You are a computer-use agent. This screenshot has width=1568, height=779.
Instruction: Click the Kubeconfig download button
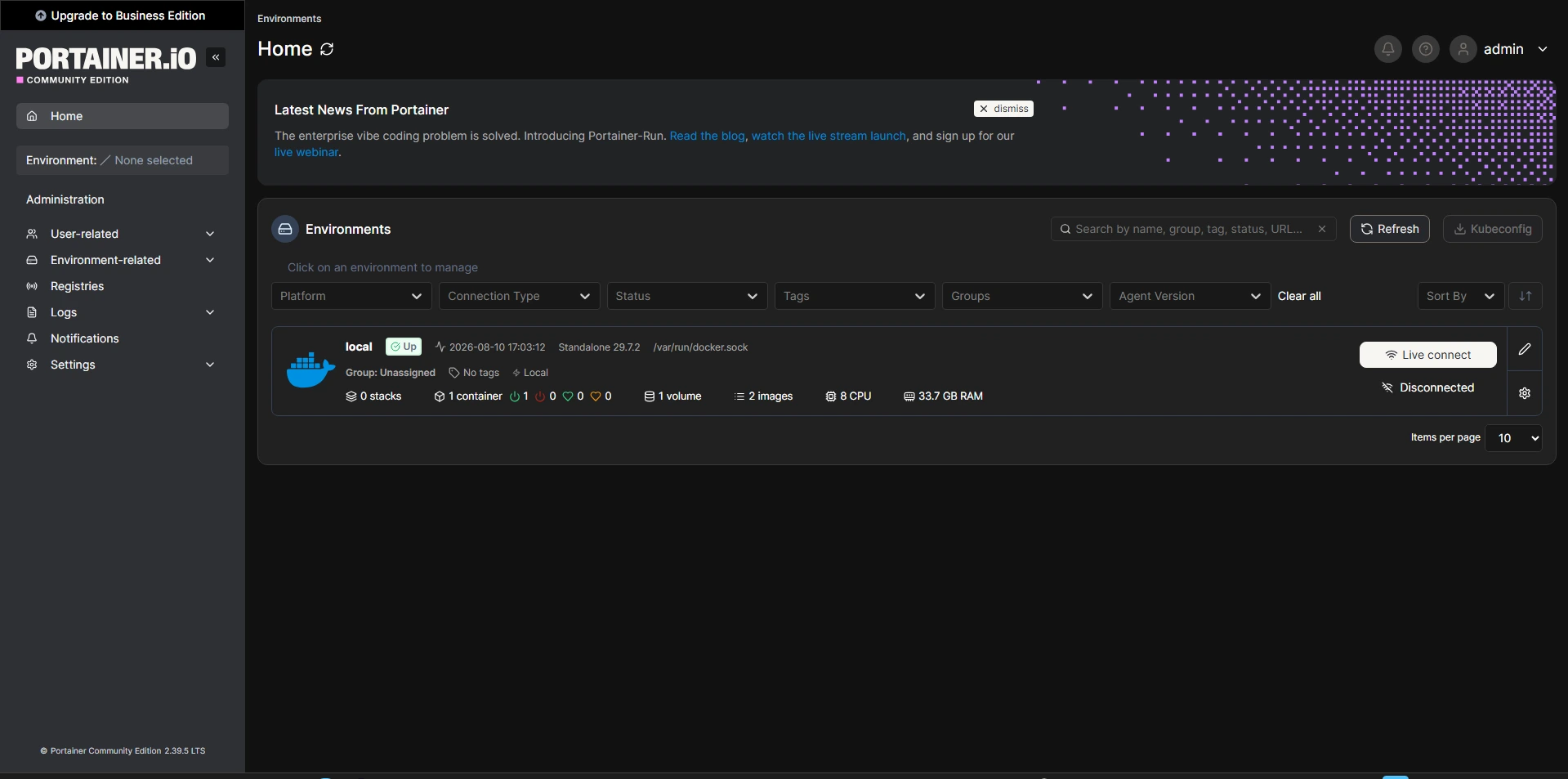click(1493, 229)
